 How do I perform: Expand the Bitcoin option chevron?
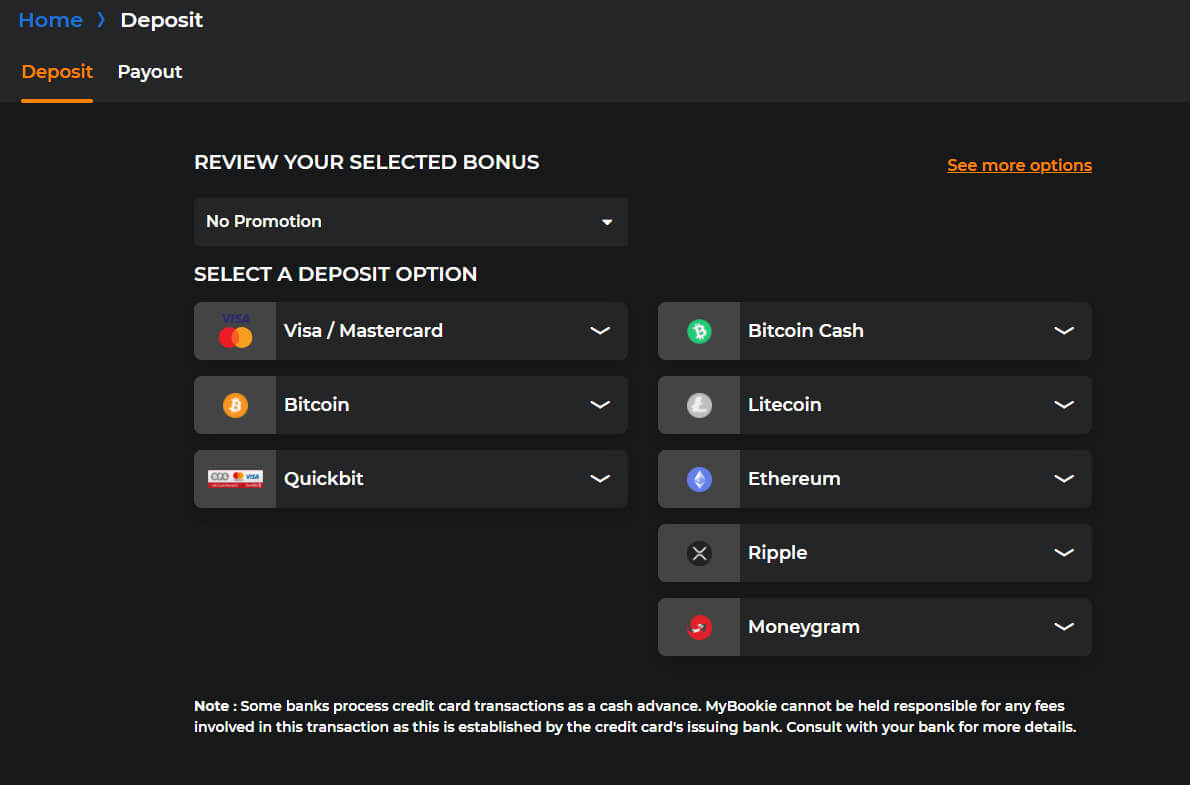point(600,405)
